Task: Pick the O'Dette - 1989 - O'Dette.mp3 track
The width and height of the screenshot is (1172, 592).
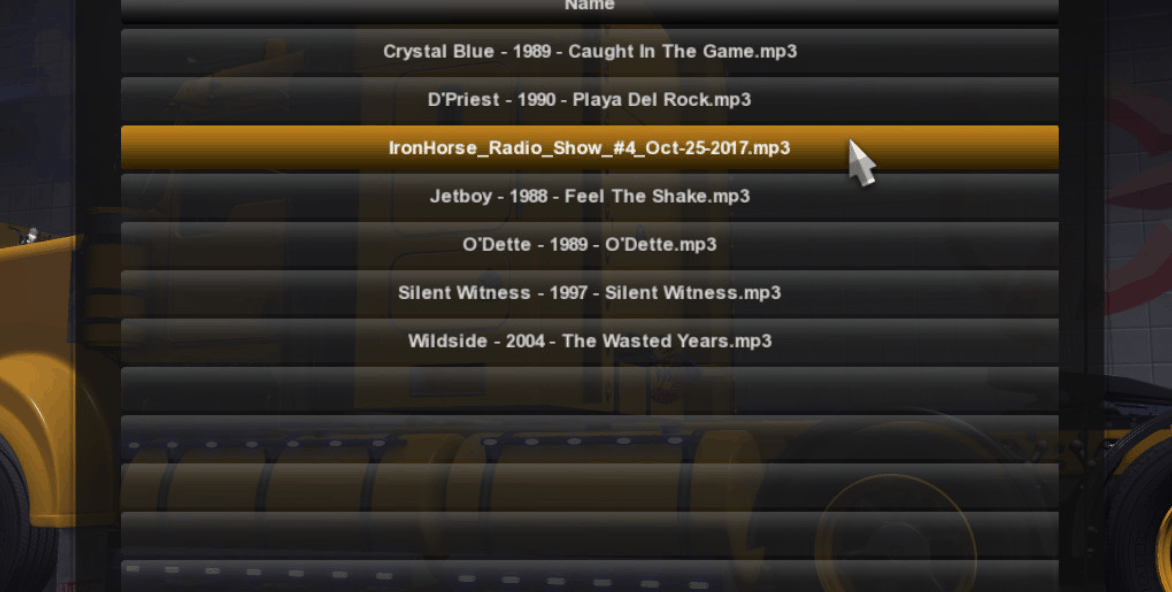Action: (590, 245)
